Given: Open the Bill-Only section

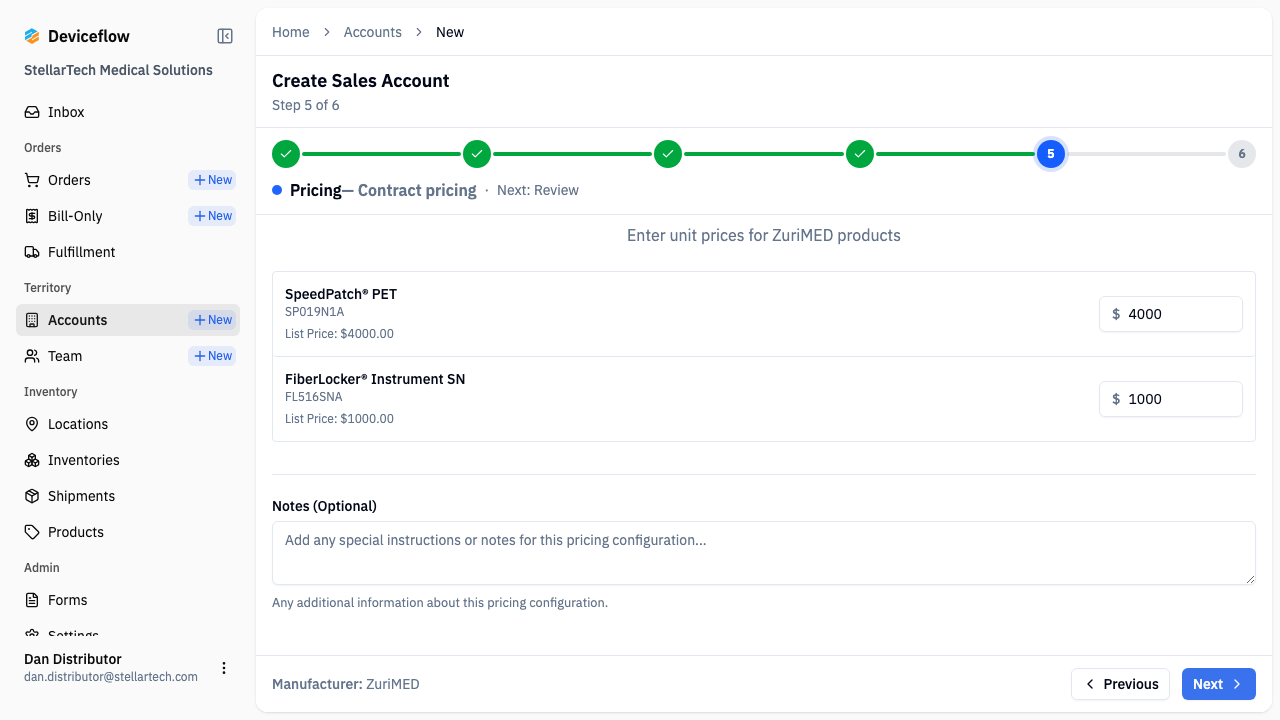Looking at the screenshot, I should (x=77, y=215).
